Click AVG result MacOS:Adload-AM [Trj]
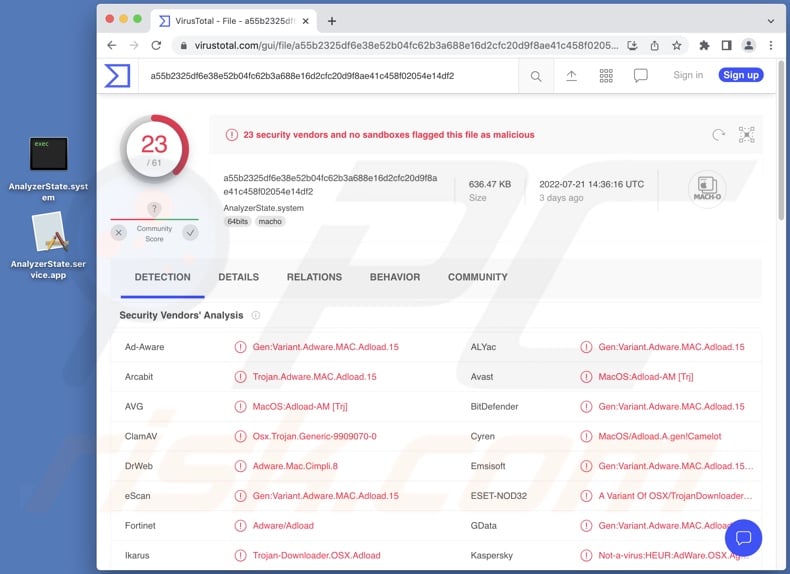 tap(300, 407)
